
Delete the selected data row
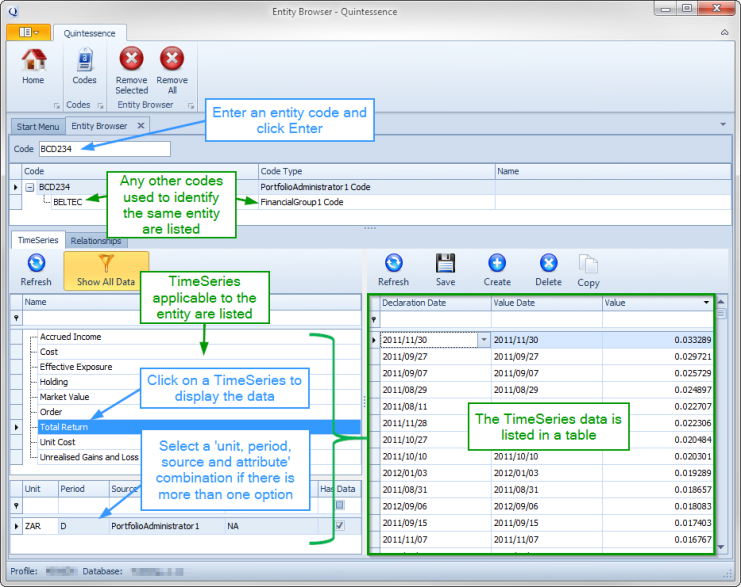[548, 270]
